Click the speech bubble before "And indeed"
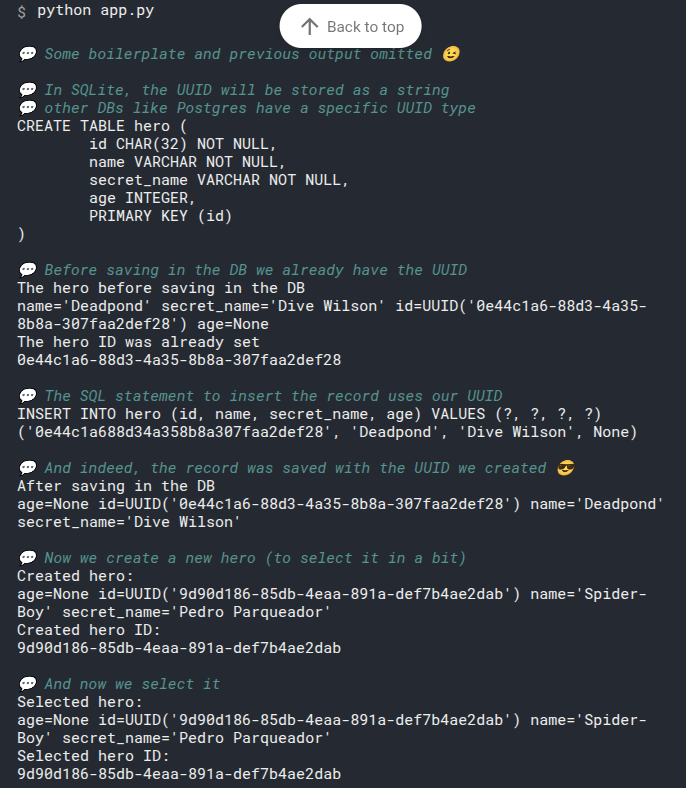 point(27,468)
